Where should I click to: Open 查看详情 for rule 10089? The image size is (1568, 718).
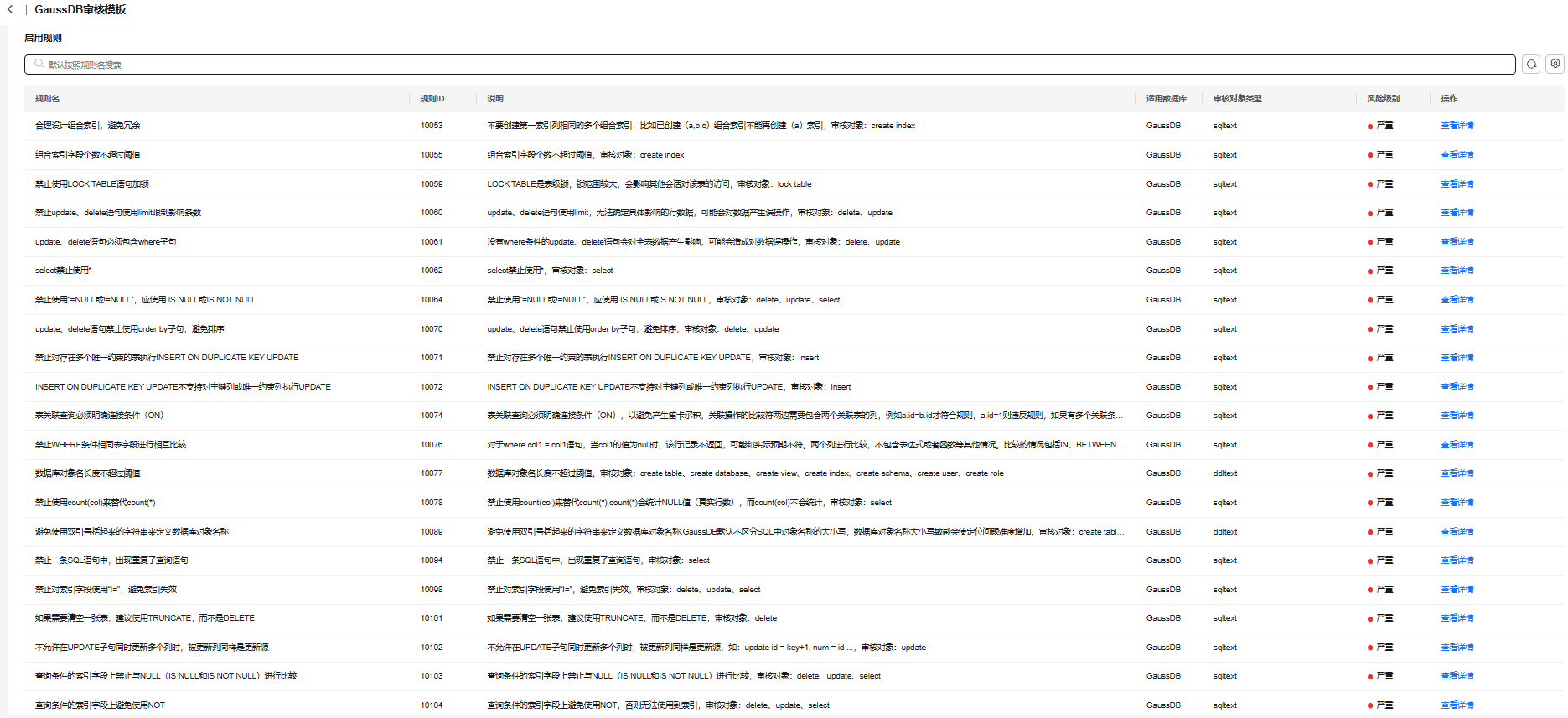point(1457,532)
